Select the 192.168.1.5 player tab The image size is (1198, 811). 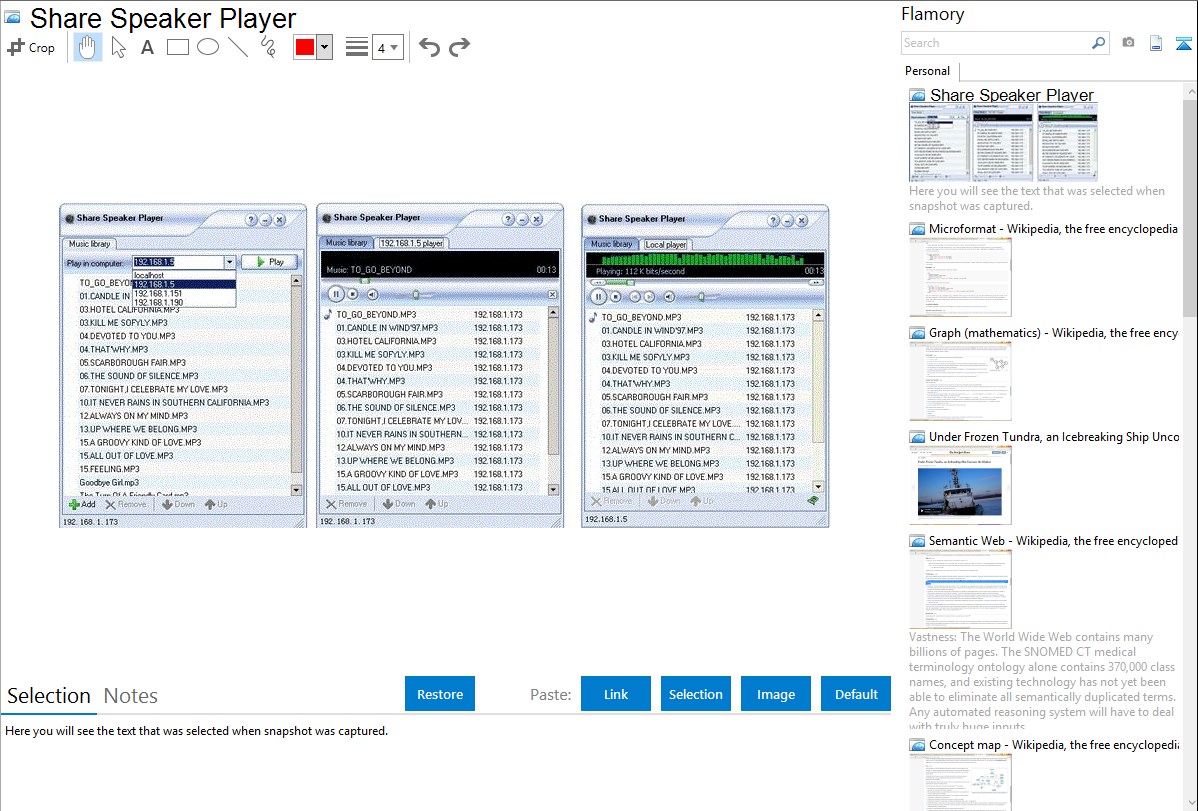click(x=412, y=243)
